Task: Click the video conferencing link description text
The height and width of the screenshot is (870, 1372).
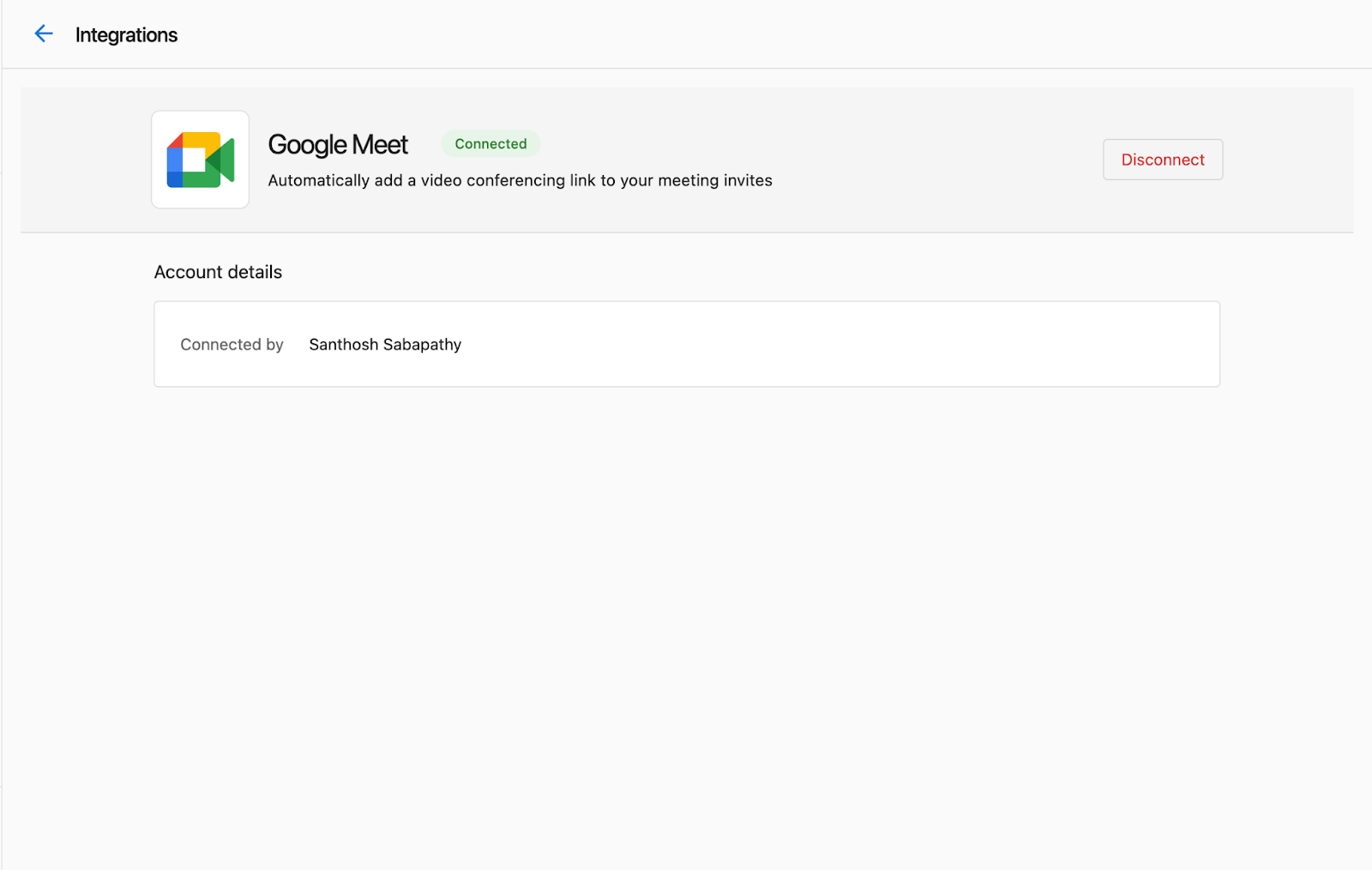Action: click(521, 180)
